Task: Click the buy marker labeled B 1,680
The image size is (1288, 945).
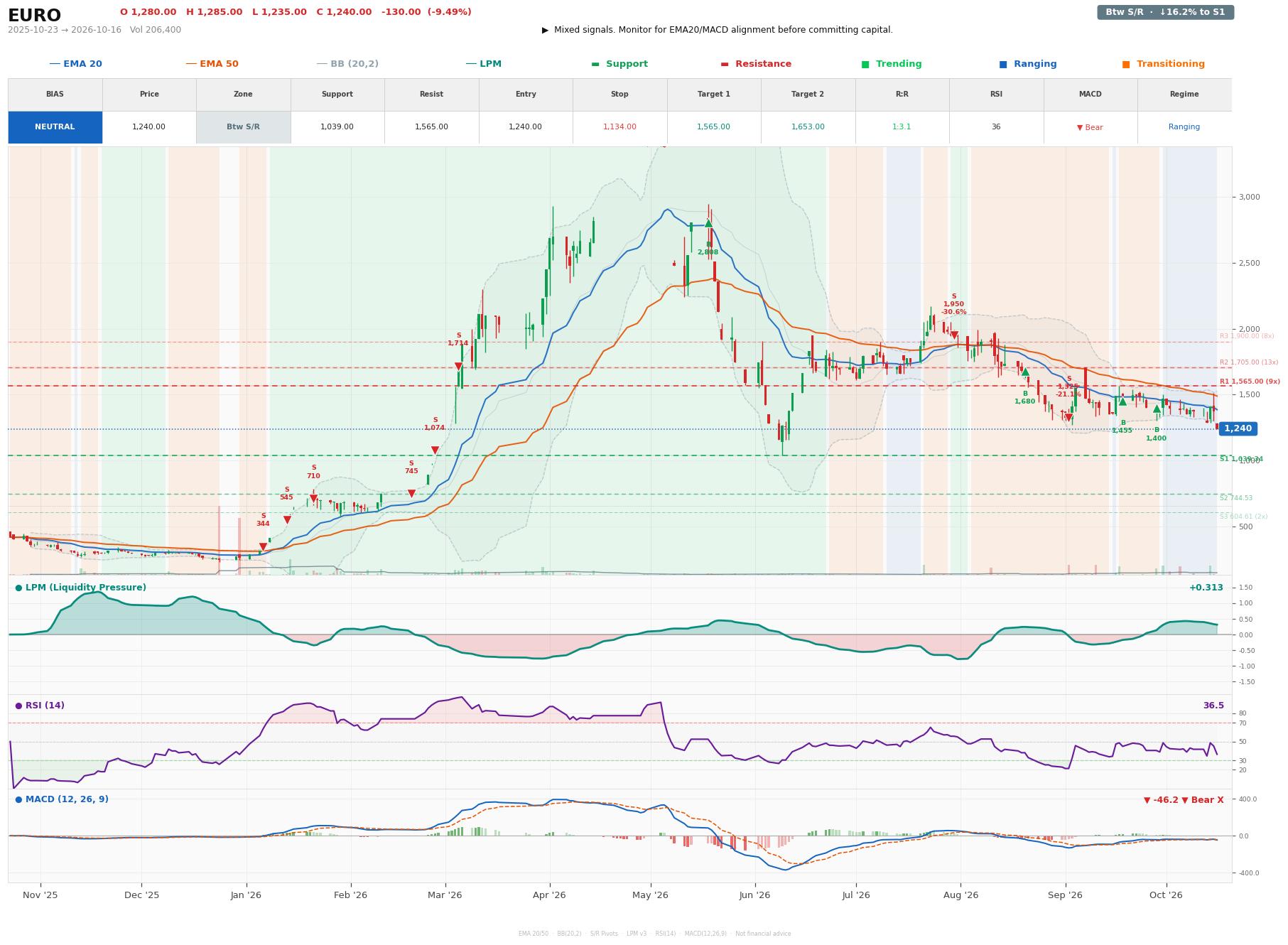Action: click(x=1025, y=372)
